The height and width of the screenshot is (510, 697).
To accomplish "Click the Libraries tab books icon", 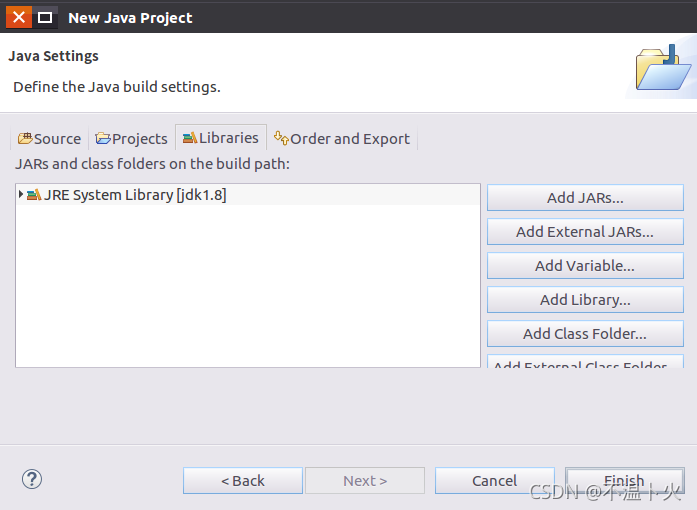I will coord(190,138).
